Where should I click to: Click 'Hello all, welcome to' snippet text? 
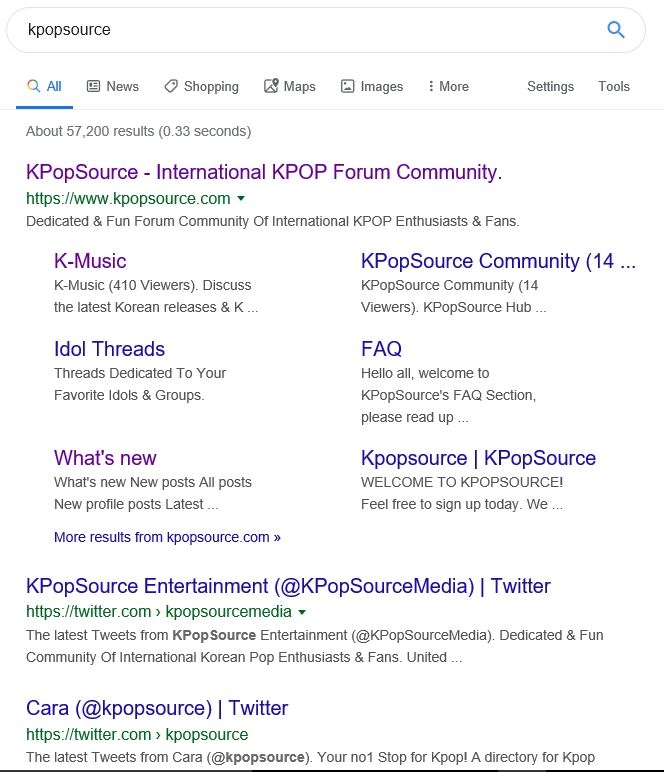[x=425, y=373]
